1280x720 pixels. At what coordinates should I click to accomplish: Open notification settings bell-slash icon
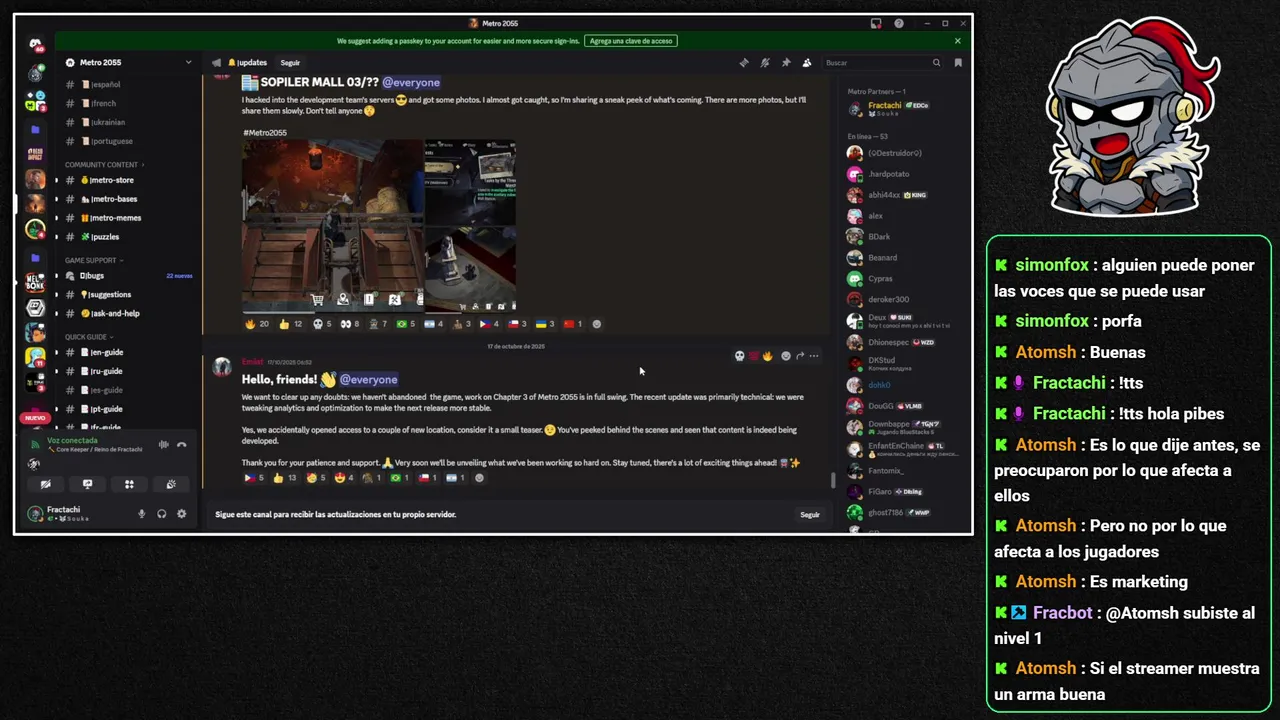pos(765,62)
